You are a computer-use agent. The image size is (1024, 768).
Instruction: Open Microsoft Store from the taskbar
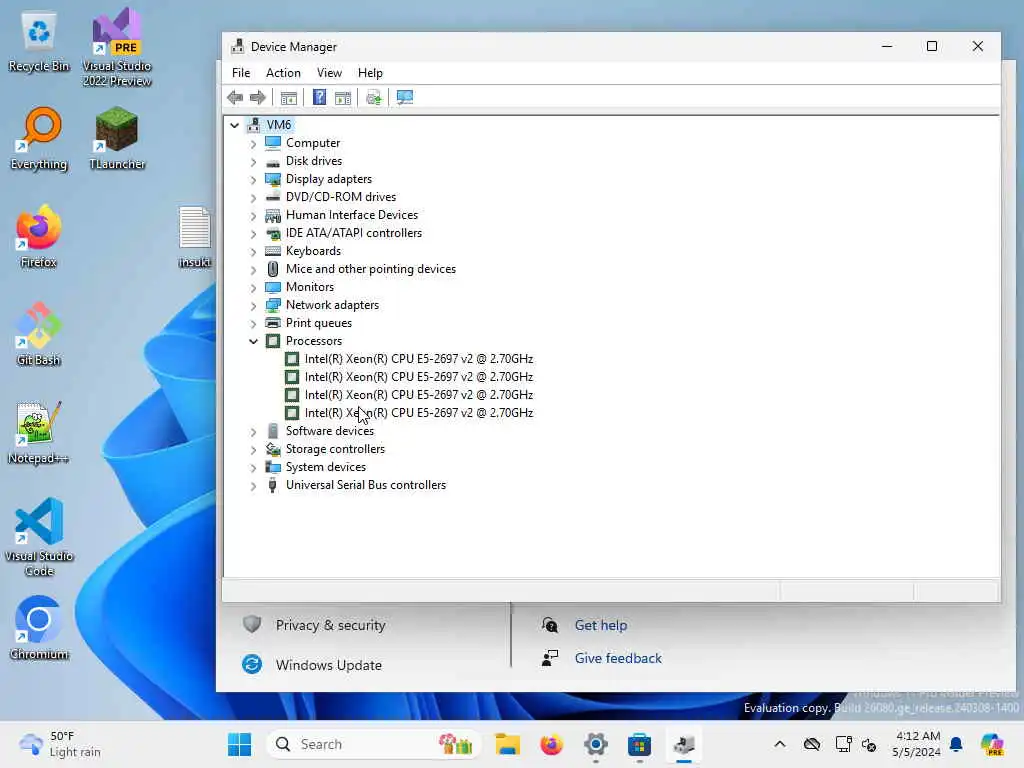[639, 744]
